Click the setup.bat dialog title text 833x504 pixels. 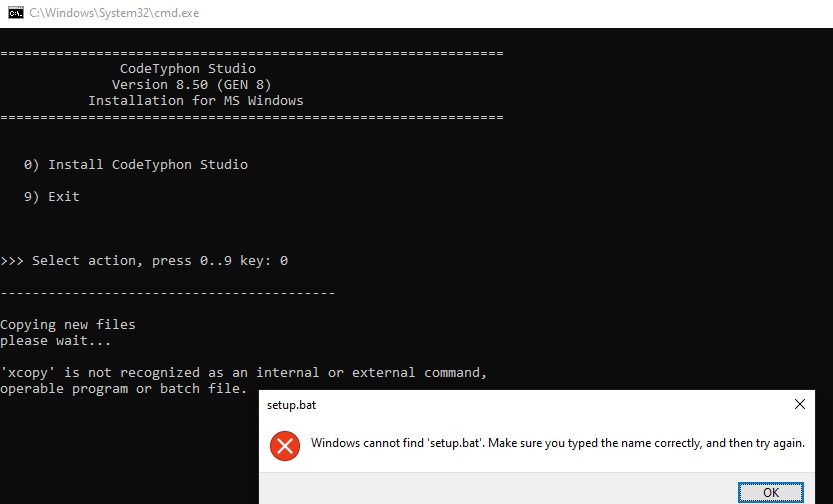pyautogui.click(x=291, y=405)
